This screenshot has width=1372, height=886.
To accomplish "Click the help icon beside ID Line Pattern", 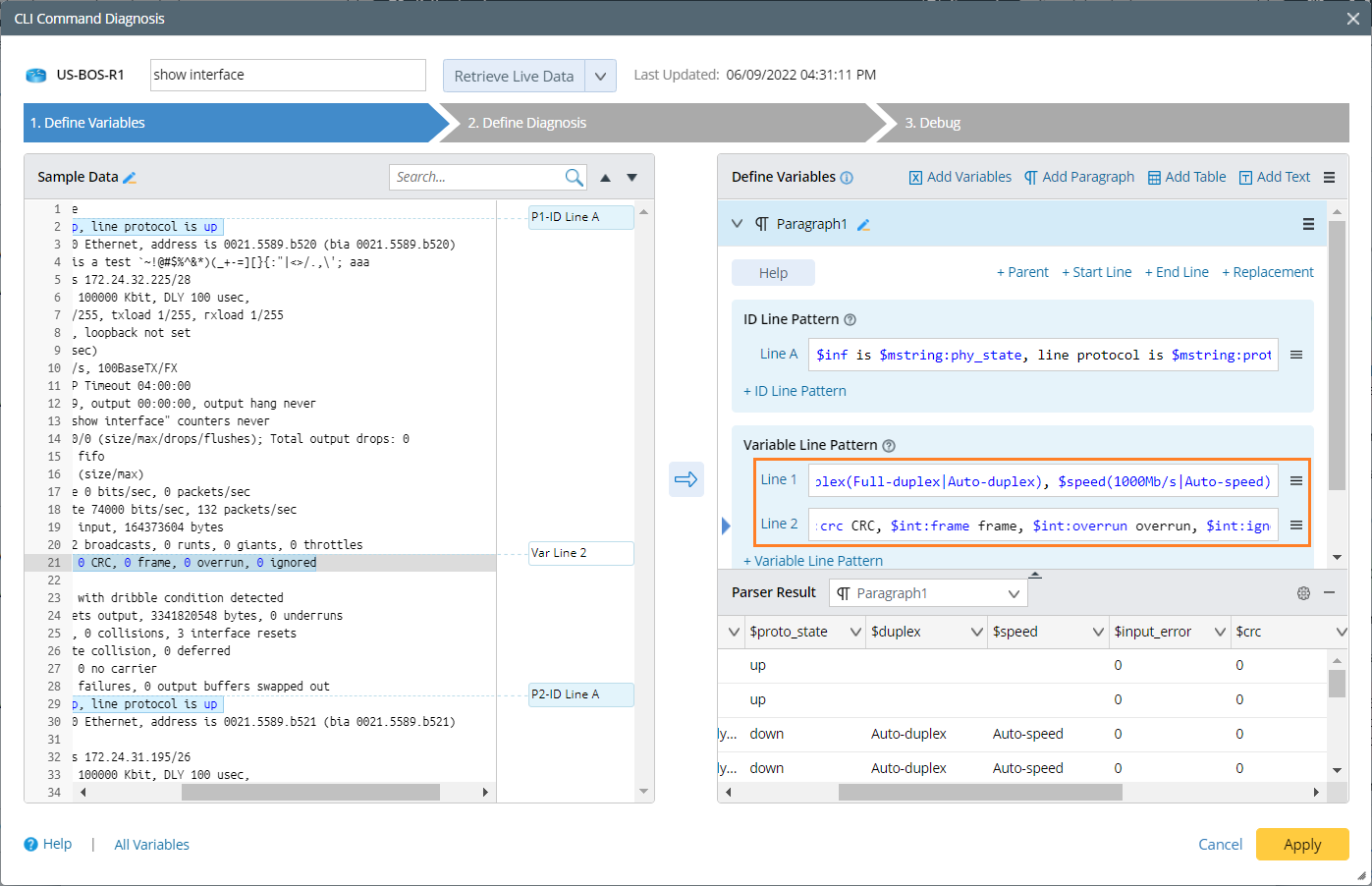I will pos(851,319).
